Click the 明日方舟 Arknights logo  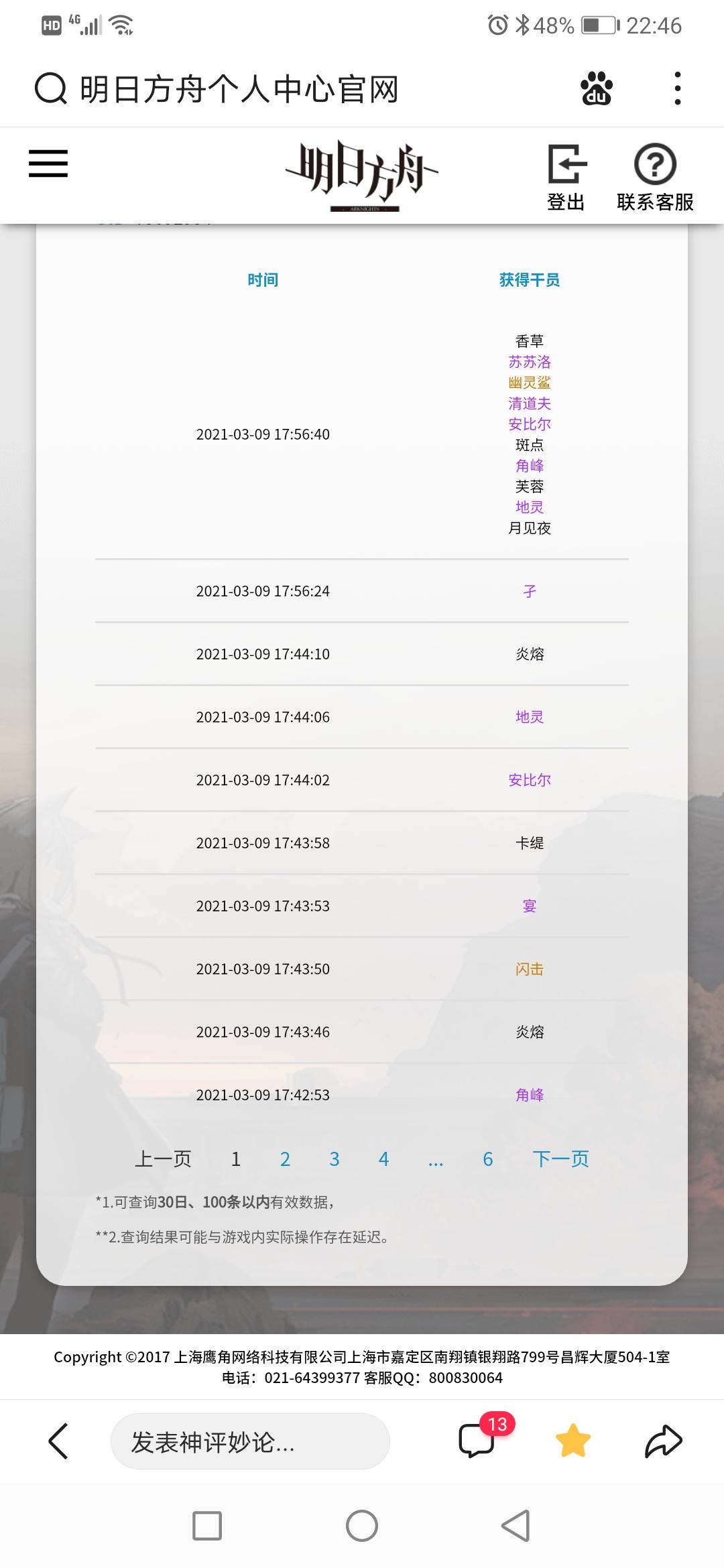[363, 176]
